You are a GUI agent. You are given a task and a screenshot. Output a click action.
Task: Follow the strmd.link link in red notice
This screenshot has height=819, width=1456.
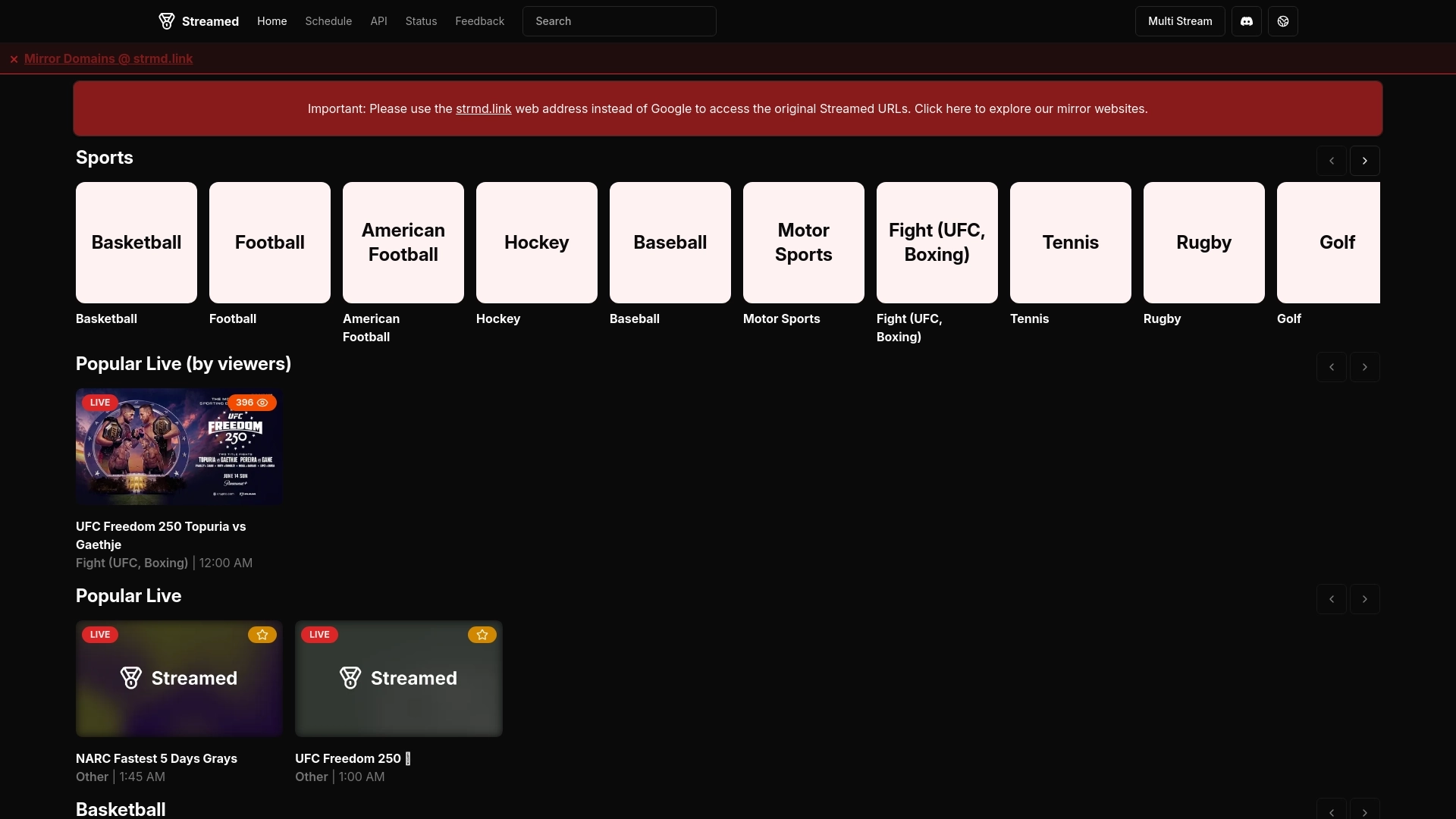point(483,109)
